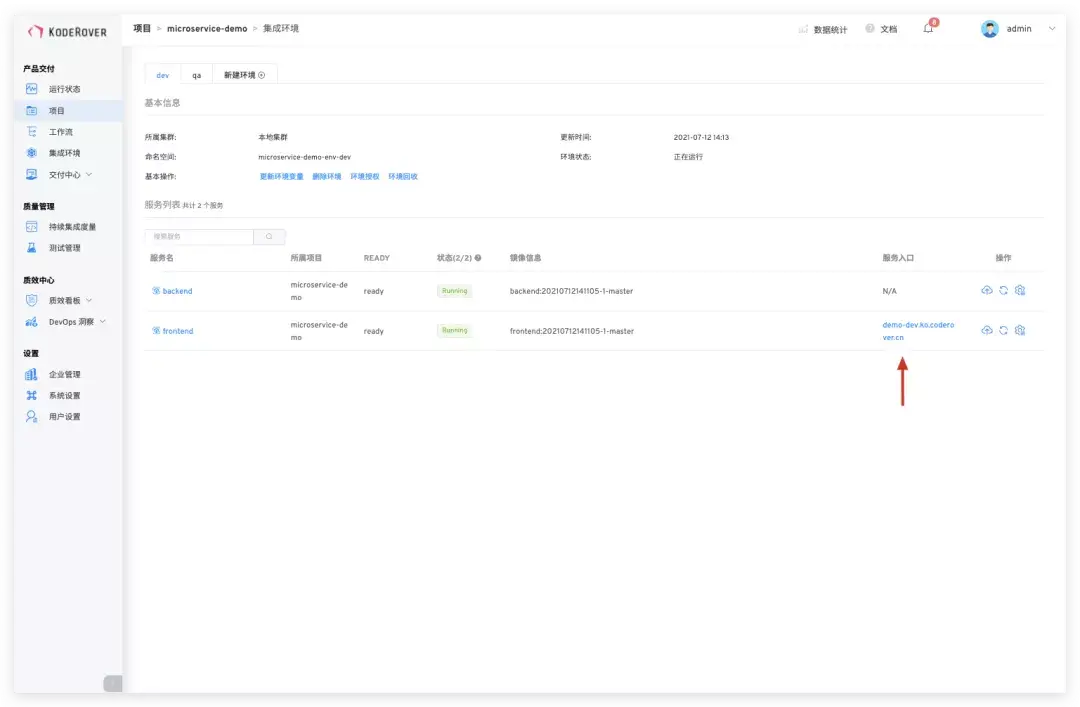Viewport: 1080px width, 707px height.
Task: Open the frontend service link
Action: tap(177, 330)
